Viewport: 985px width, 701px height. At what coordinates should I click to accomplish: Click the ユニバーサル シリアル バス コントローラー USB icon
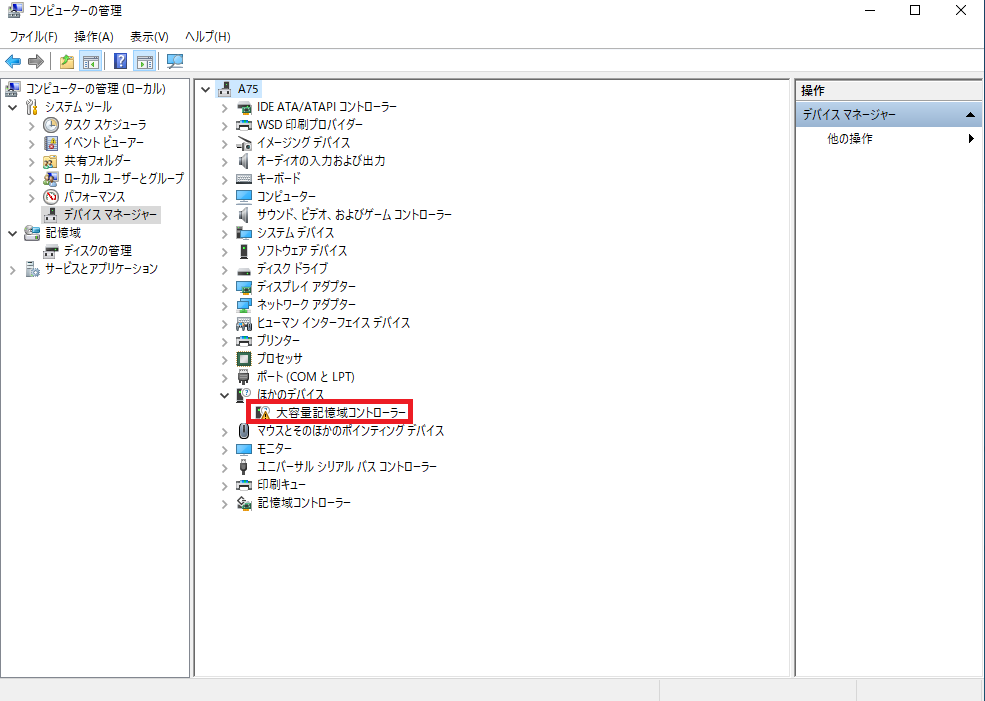pos(244,467)
